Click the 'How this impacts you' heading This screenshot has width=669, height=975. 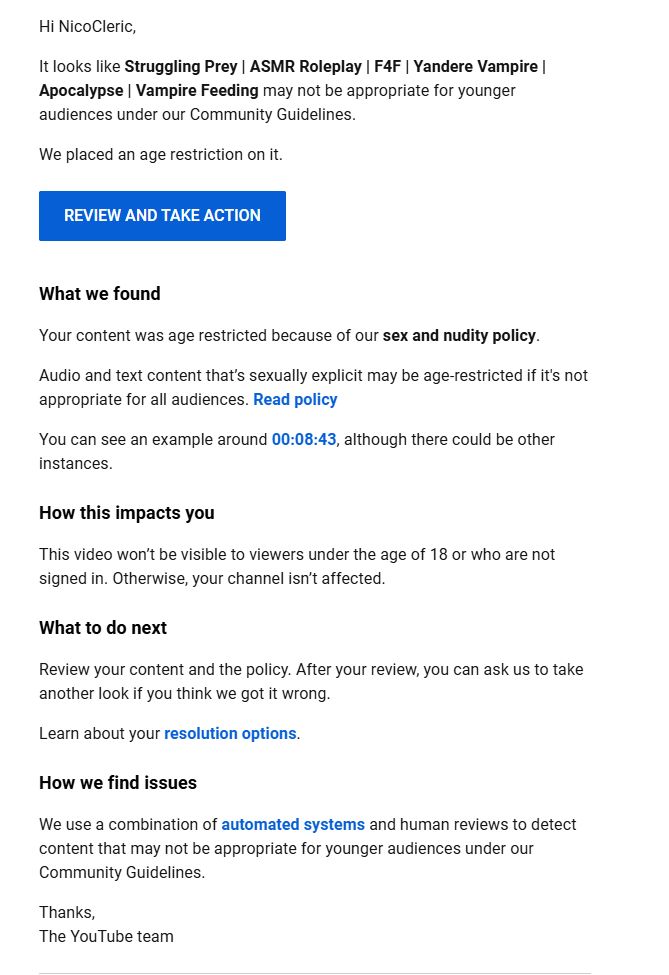[x=127, y=513]
